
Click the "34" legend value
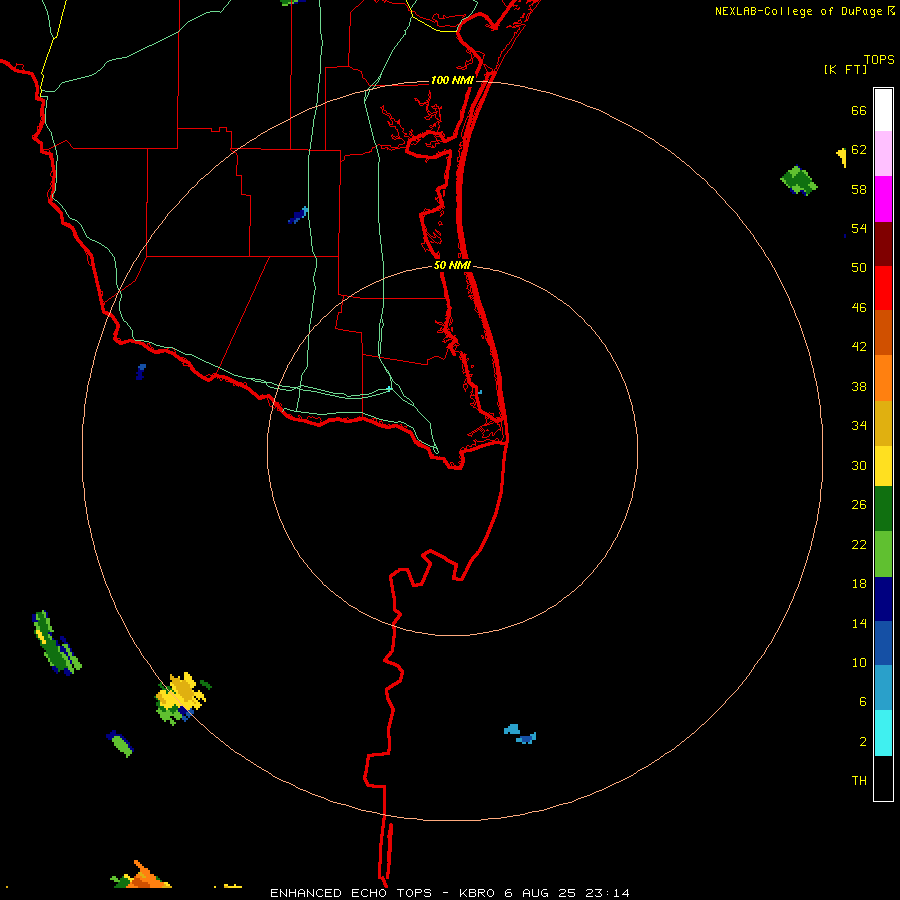click(859, 426)
